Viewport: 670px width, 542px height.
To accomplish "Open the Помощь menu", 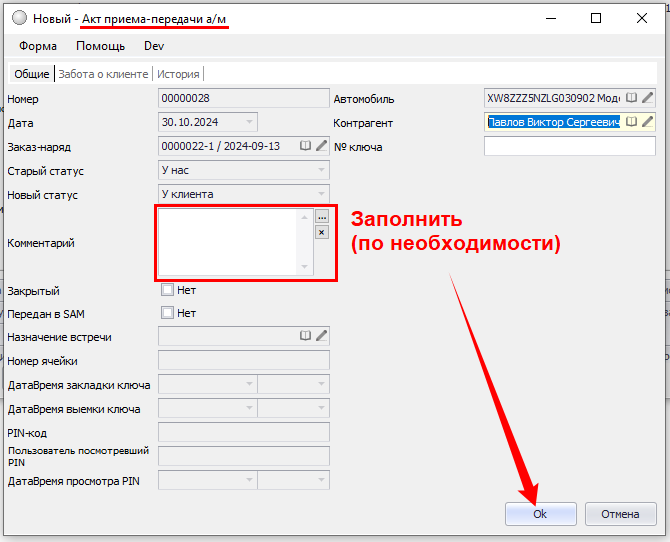I will (101, 46).
